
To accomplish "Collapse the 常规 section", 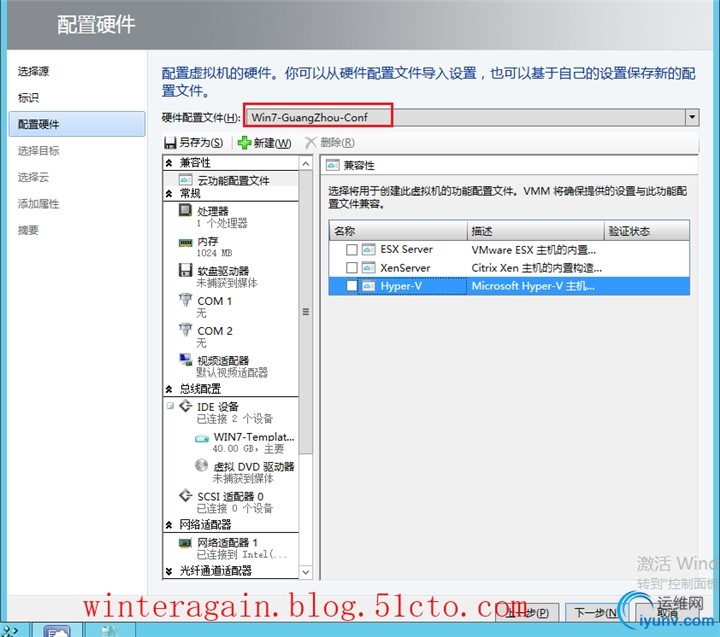I will tap(169, 194).
